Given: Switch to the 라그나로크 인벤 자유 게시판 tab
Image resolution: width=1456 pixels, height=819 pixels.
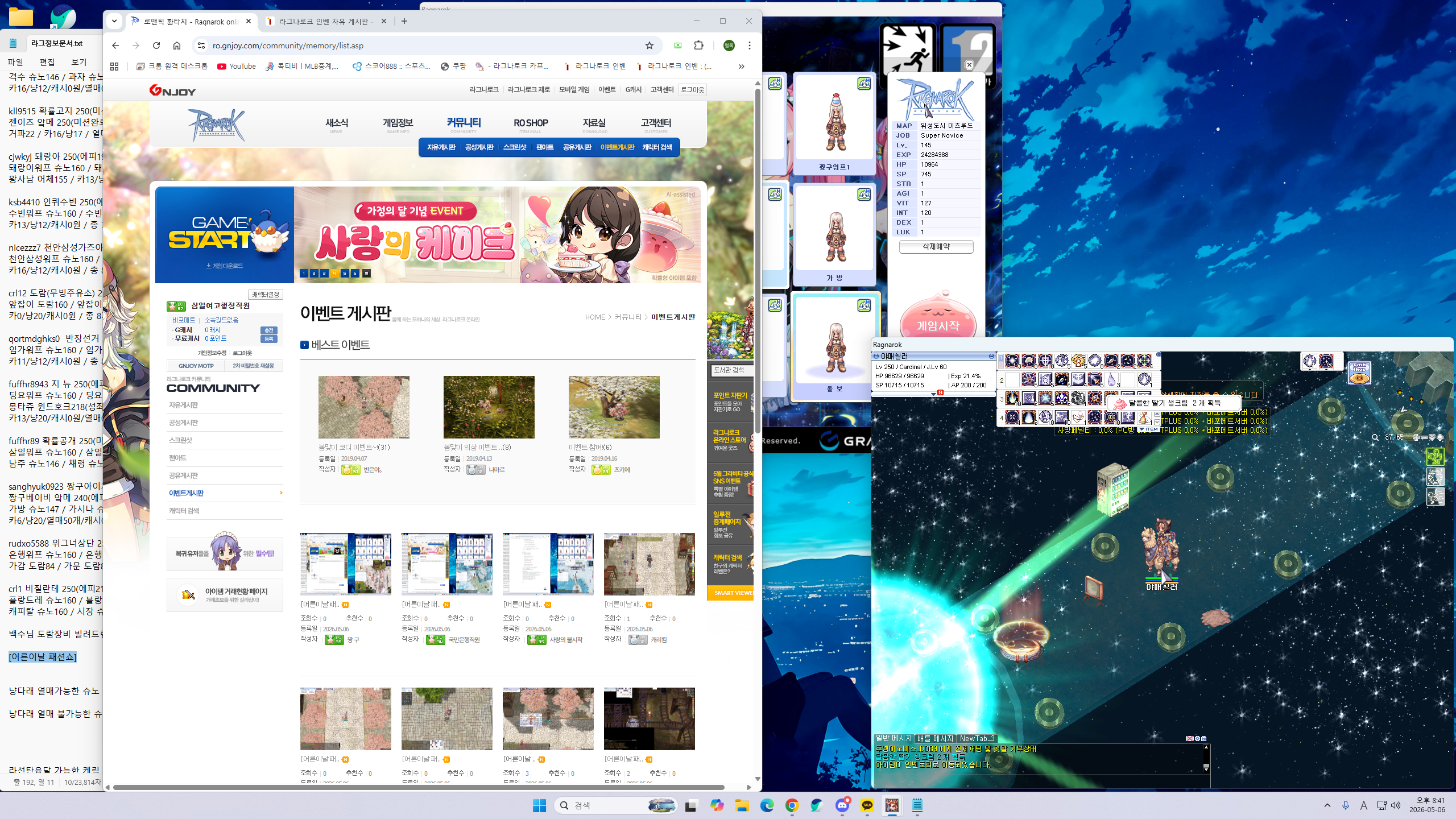Looking at the screenshot, I should (326, 22).
